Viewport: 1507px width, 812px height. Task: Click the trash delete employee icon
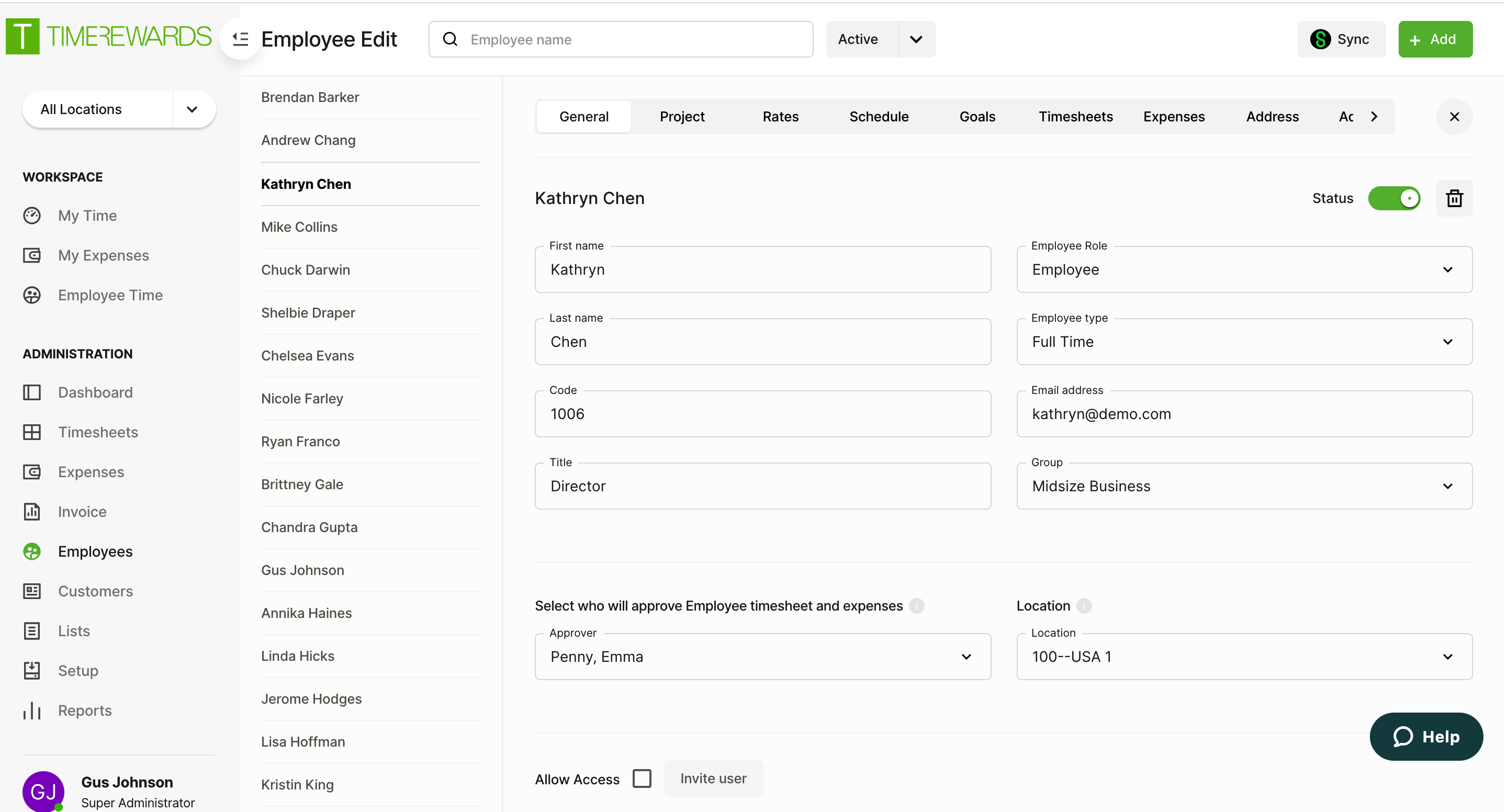pyautogui.click(x=1454, y=198)
